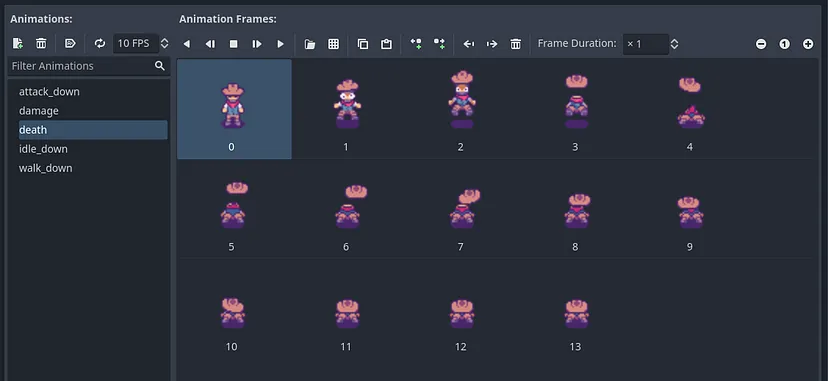This screenshot has height=381, width=828.
Task: Select the walk_down animation
Action: point(93,168)
